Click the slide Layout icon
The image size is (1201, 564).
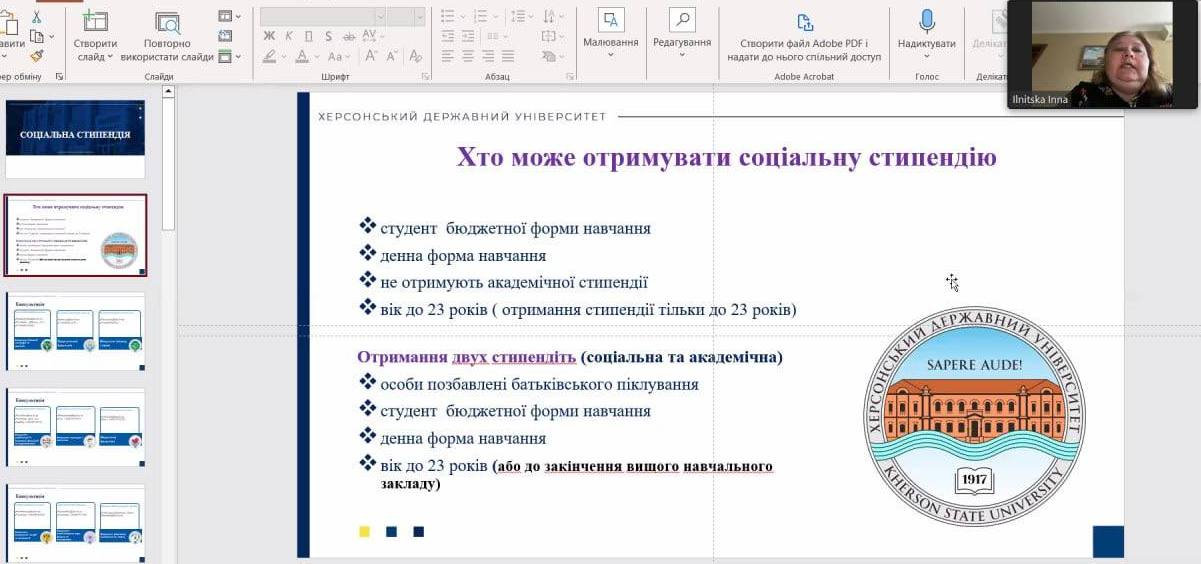225,17
